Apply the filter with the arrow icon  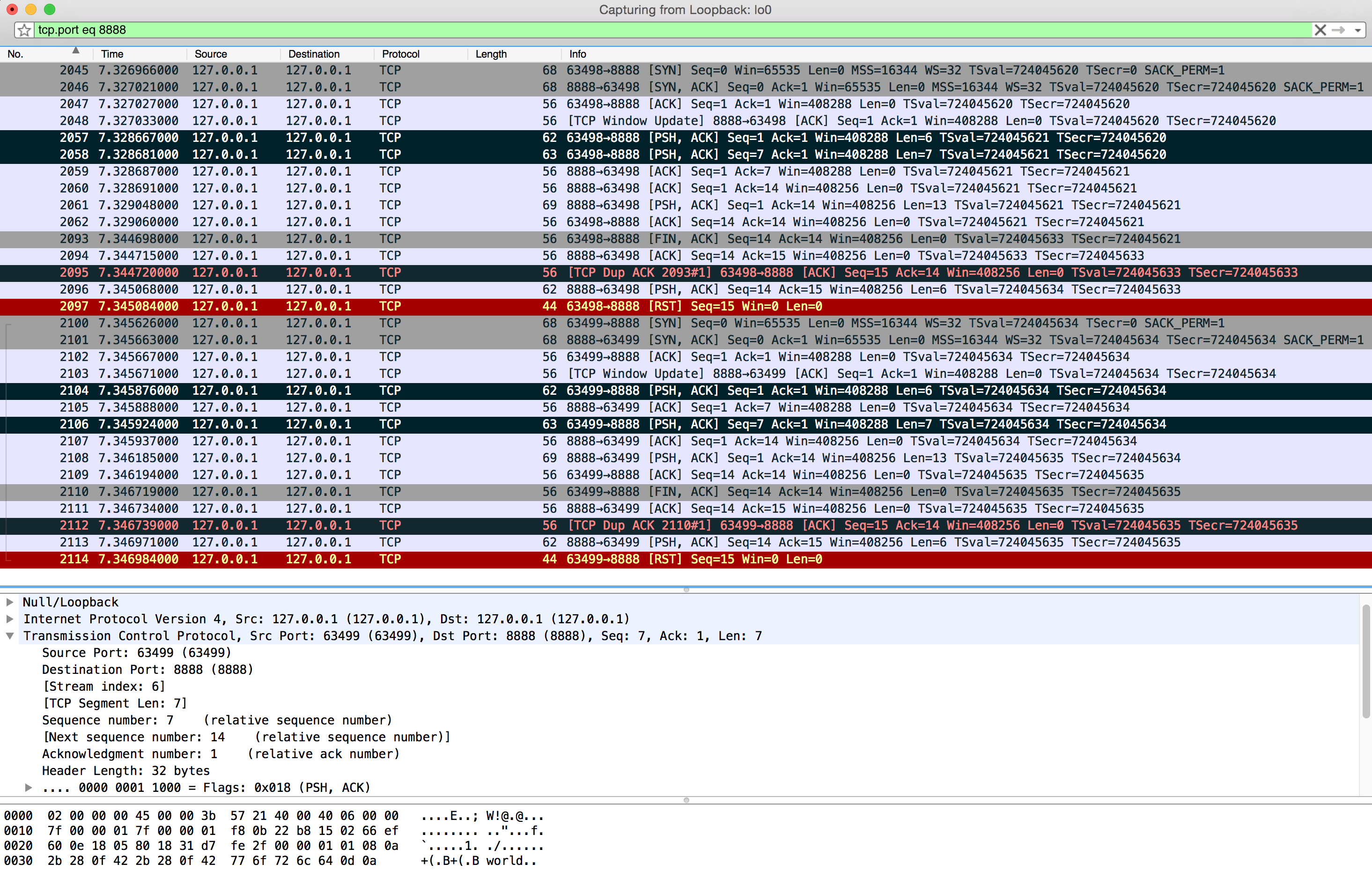(1339, 30)
